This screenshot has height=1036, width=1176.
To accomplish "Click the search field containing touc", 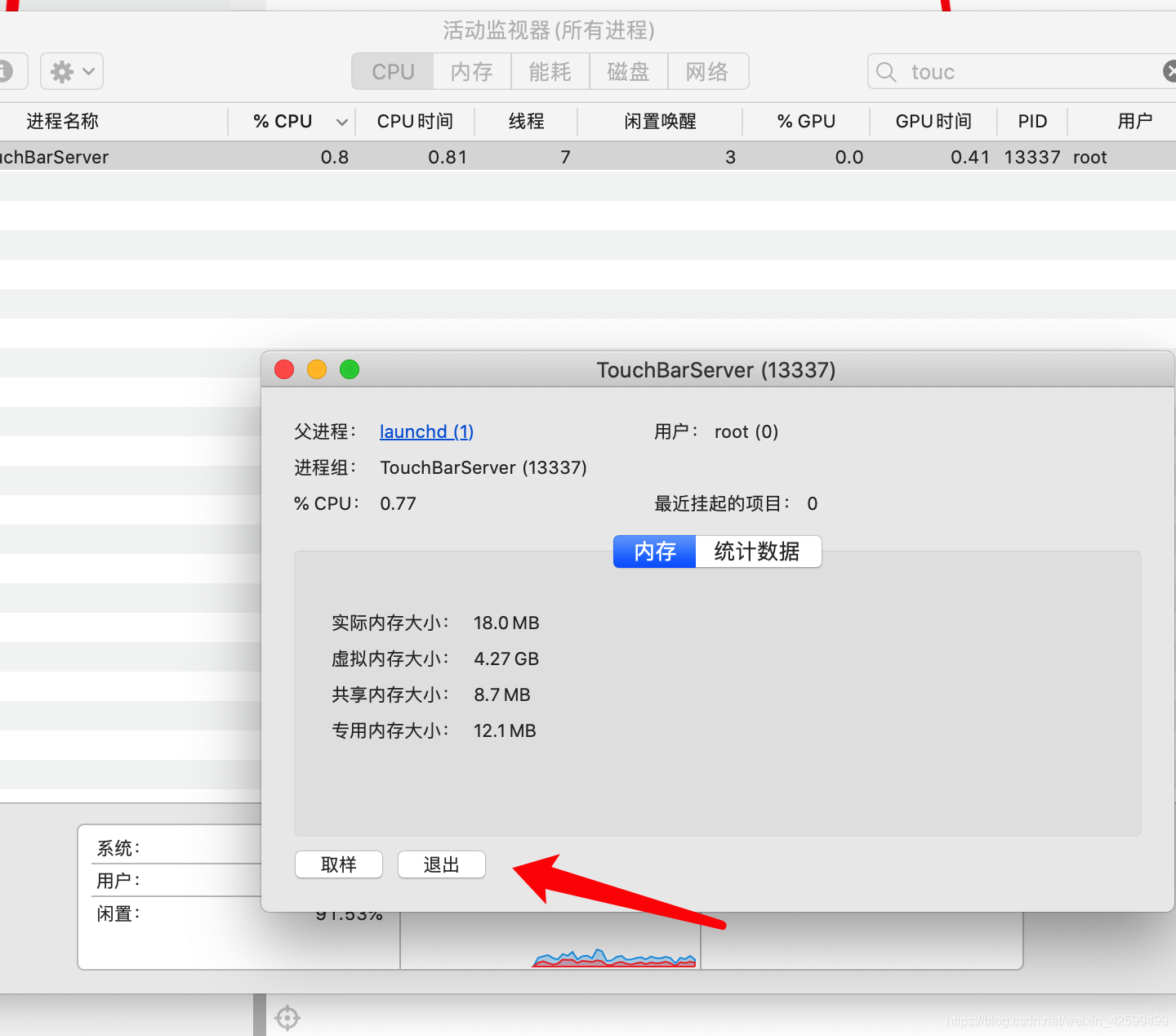I will (1021, 72).
